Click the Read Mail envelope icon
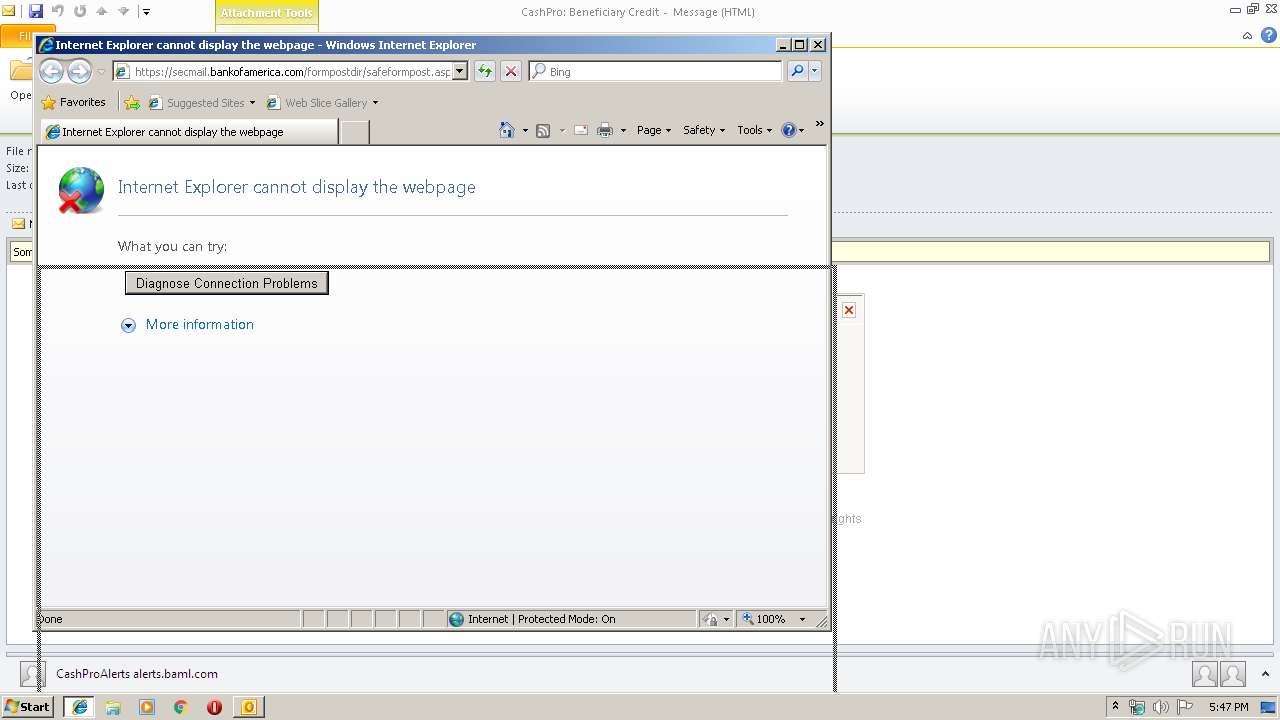 click(x=581, y=130)
